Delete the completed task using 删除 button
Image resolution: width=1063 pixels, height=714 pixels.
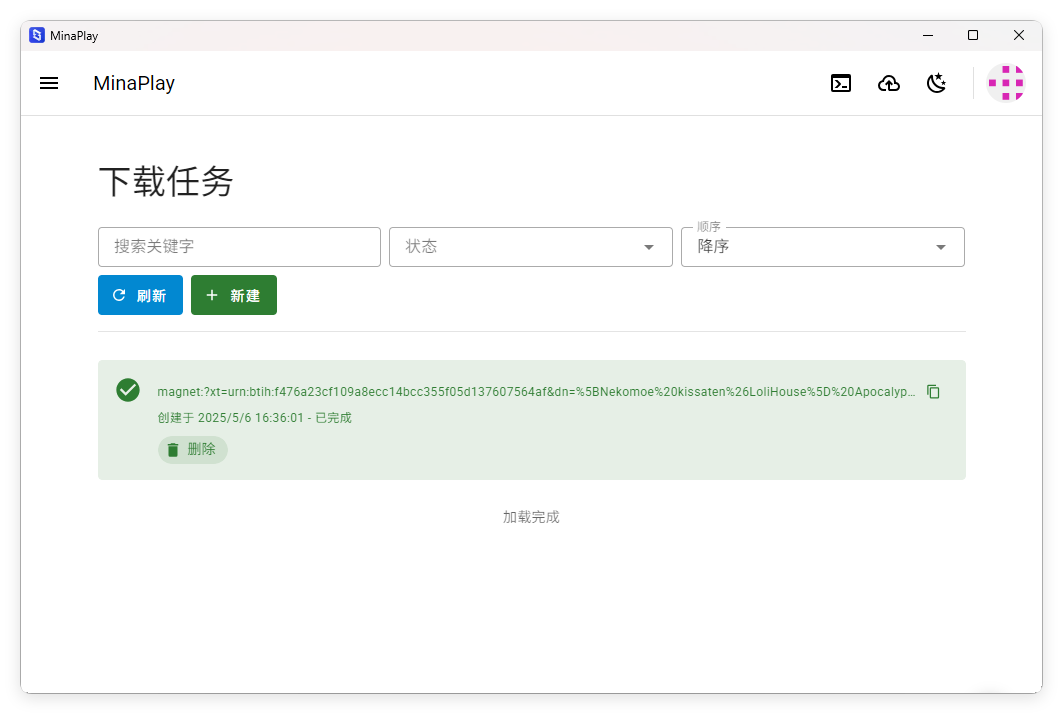coord(192,449)
